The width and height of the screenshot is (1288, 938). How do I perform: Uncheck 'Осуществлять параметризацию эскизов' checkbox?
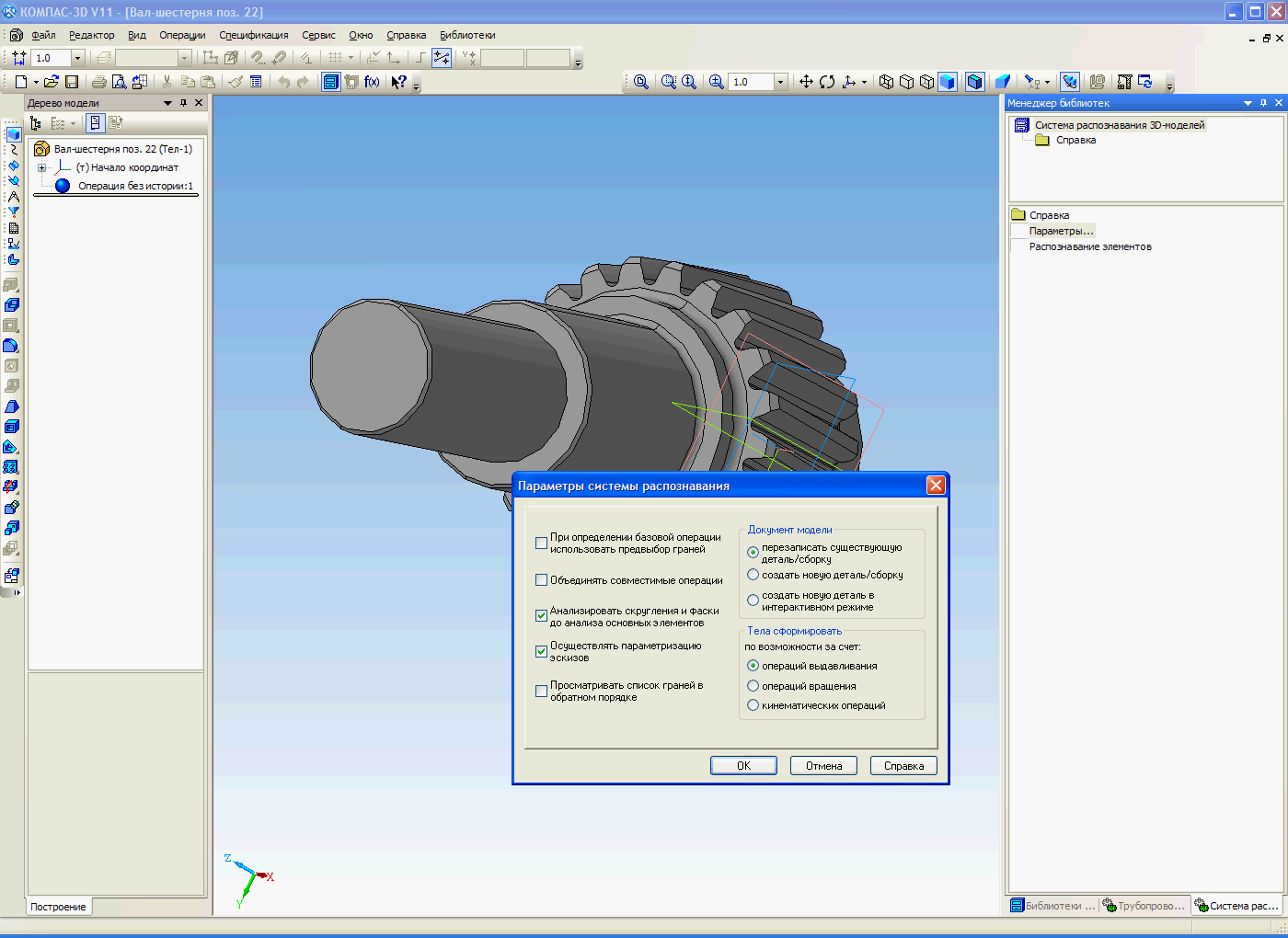point(542,651)
